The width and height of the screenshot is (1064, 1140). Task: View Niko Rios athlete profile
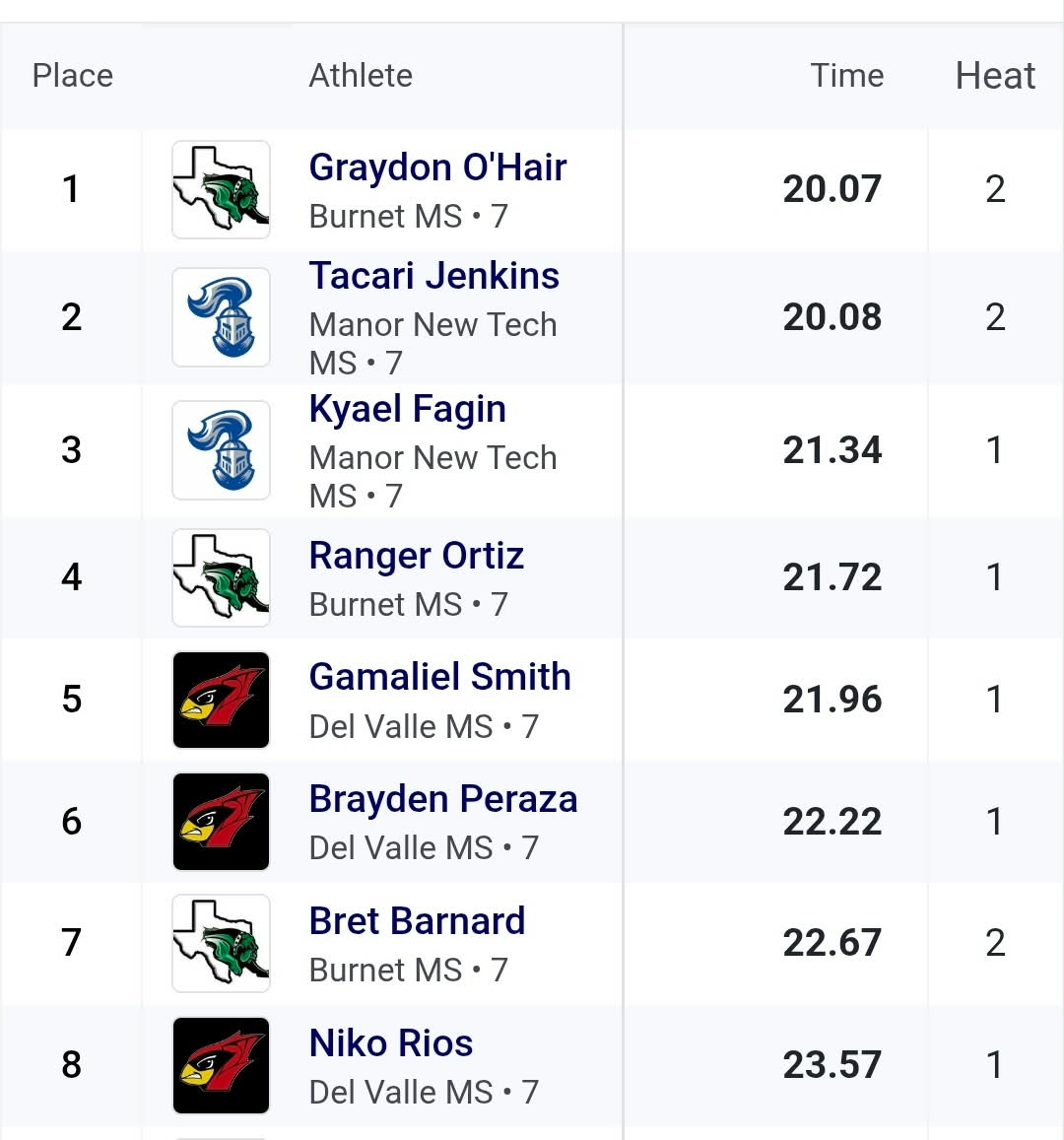tap(390, 1043)
